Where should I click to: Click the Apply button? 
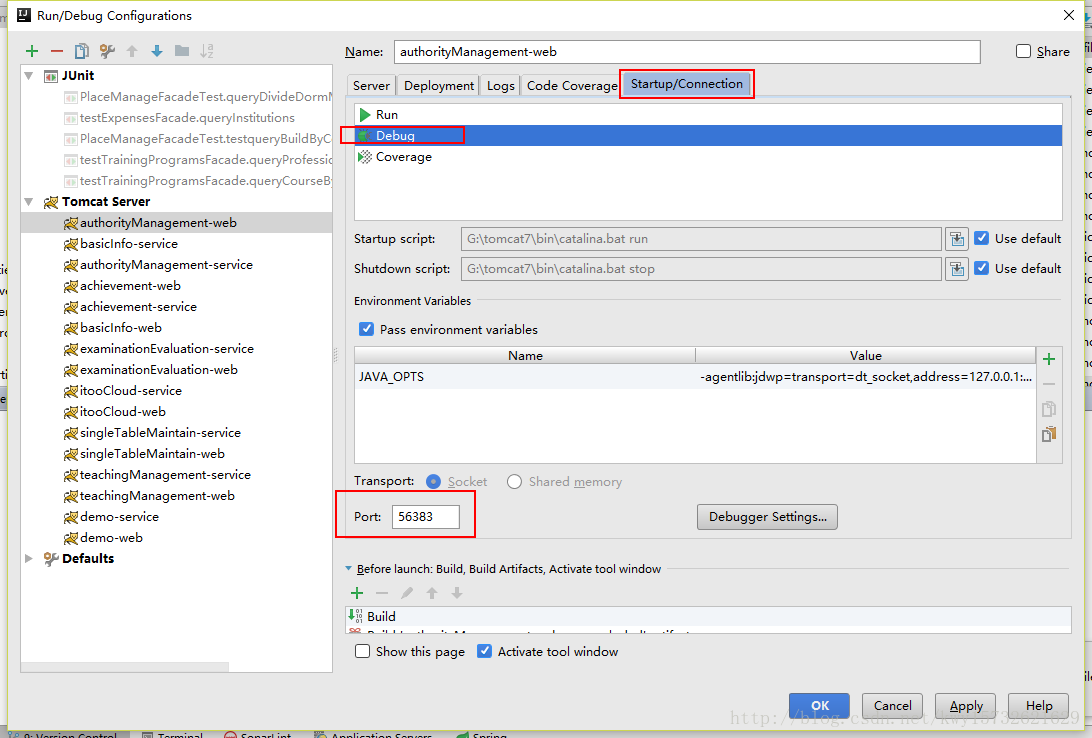[x=965, y=705]
